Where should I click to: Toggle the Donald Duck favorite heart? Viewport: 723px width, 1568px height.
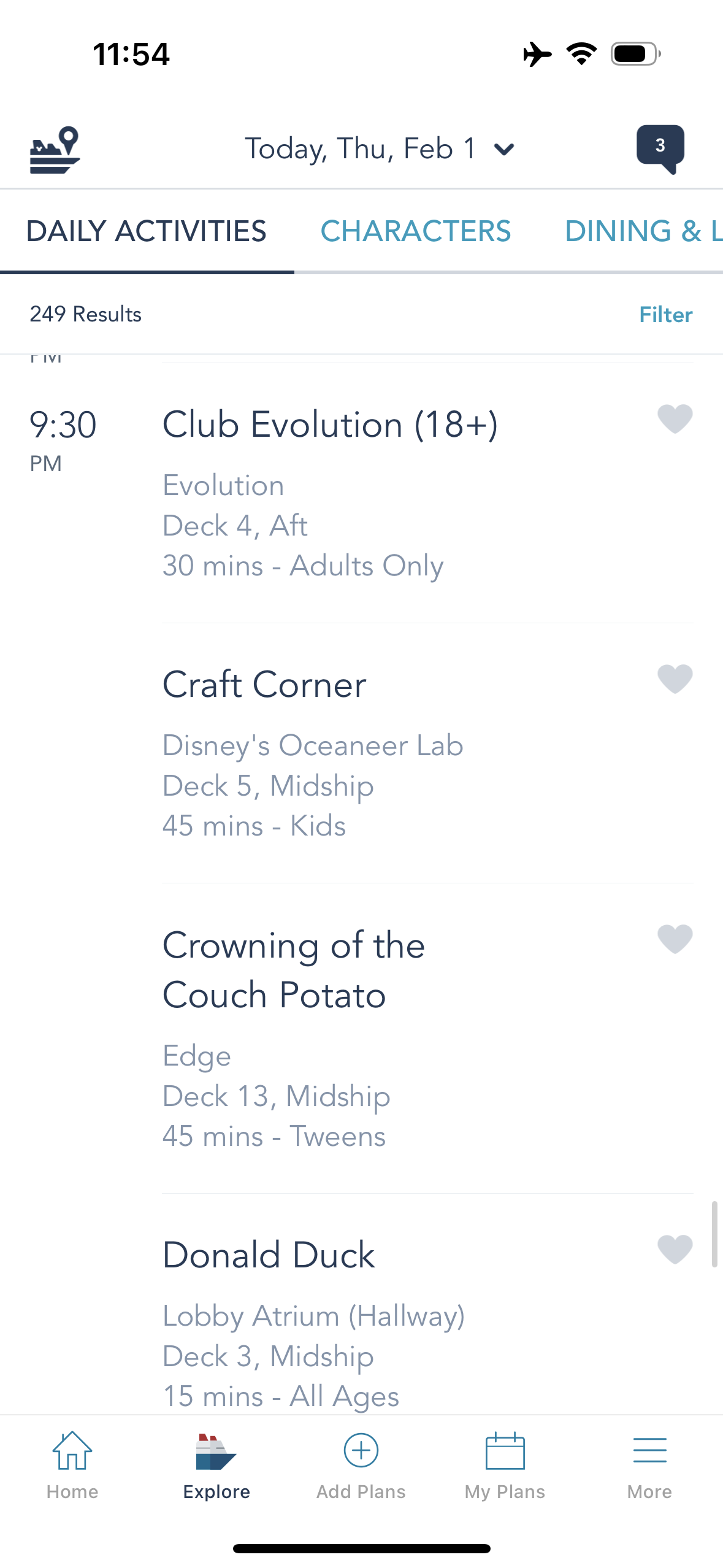[x=675, y=1250]
